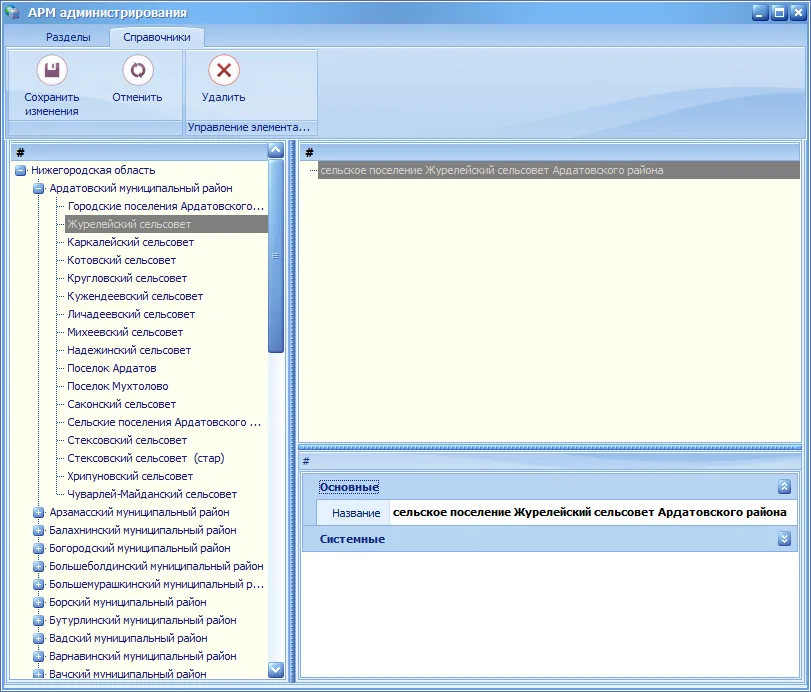The height and width of the screenshot is (692, 811).
Task: Select Сельские поселения Ардатовского tree item
Action: (164, 422)
